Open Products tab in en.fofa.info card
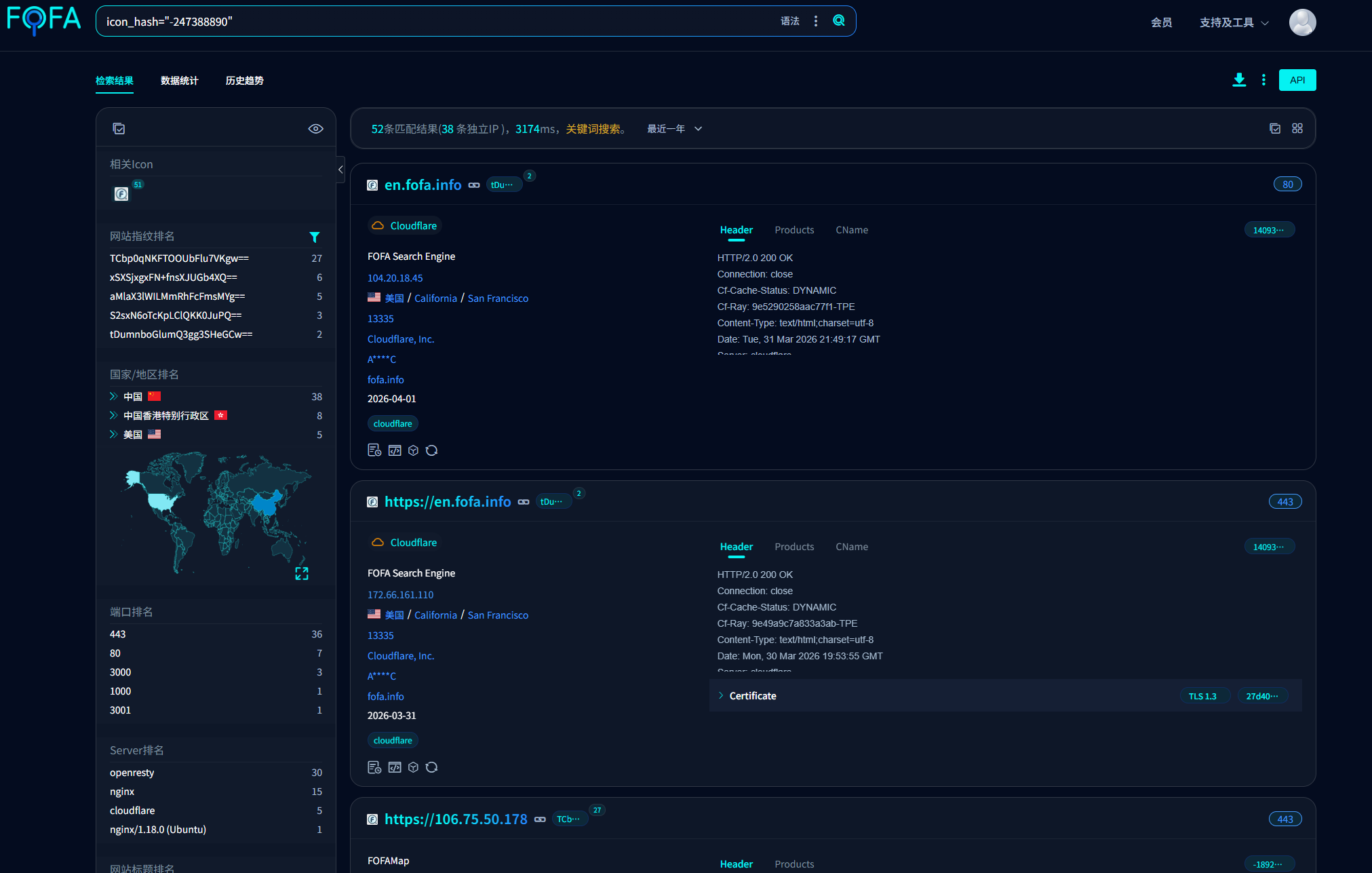Image resolution: width=1372 pixels, height=873 pixels. click(794, 230)
